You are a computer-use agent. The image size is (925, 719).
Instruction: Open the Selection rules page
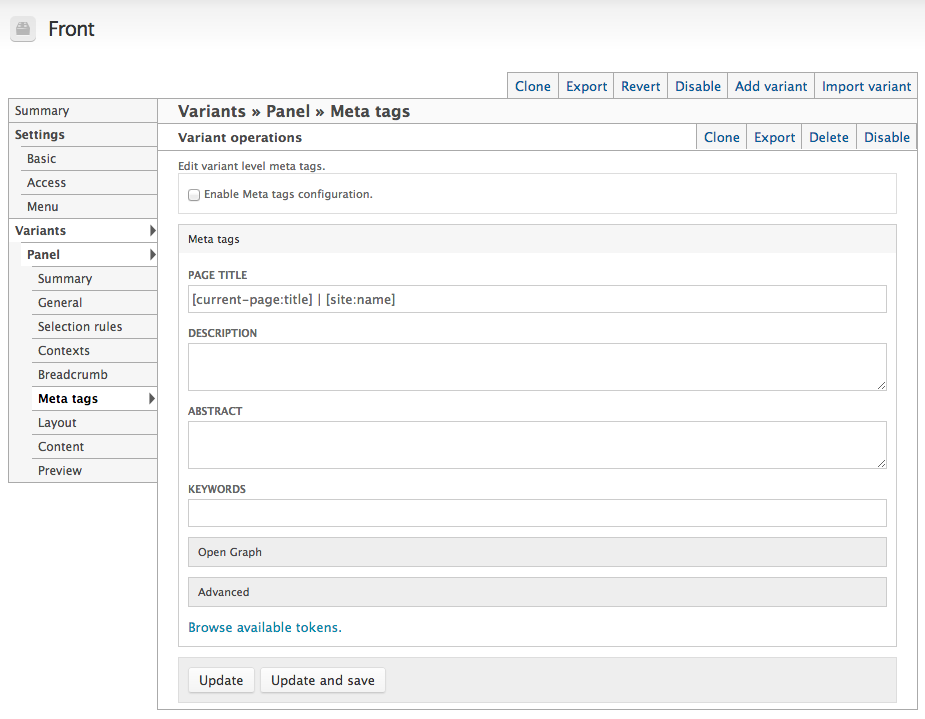tap(79, 326)
